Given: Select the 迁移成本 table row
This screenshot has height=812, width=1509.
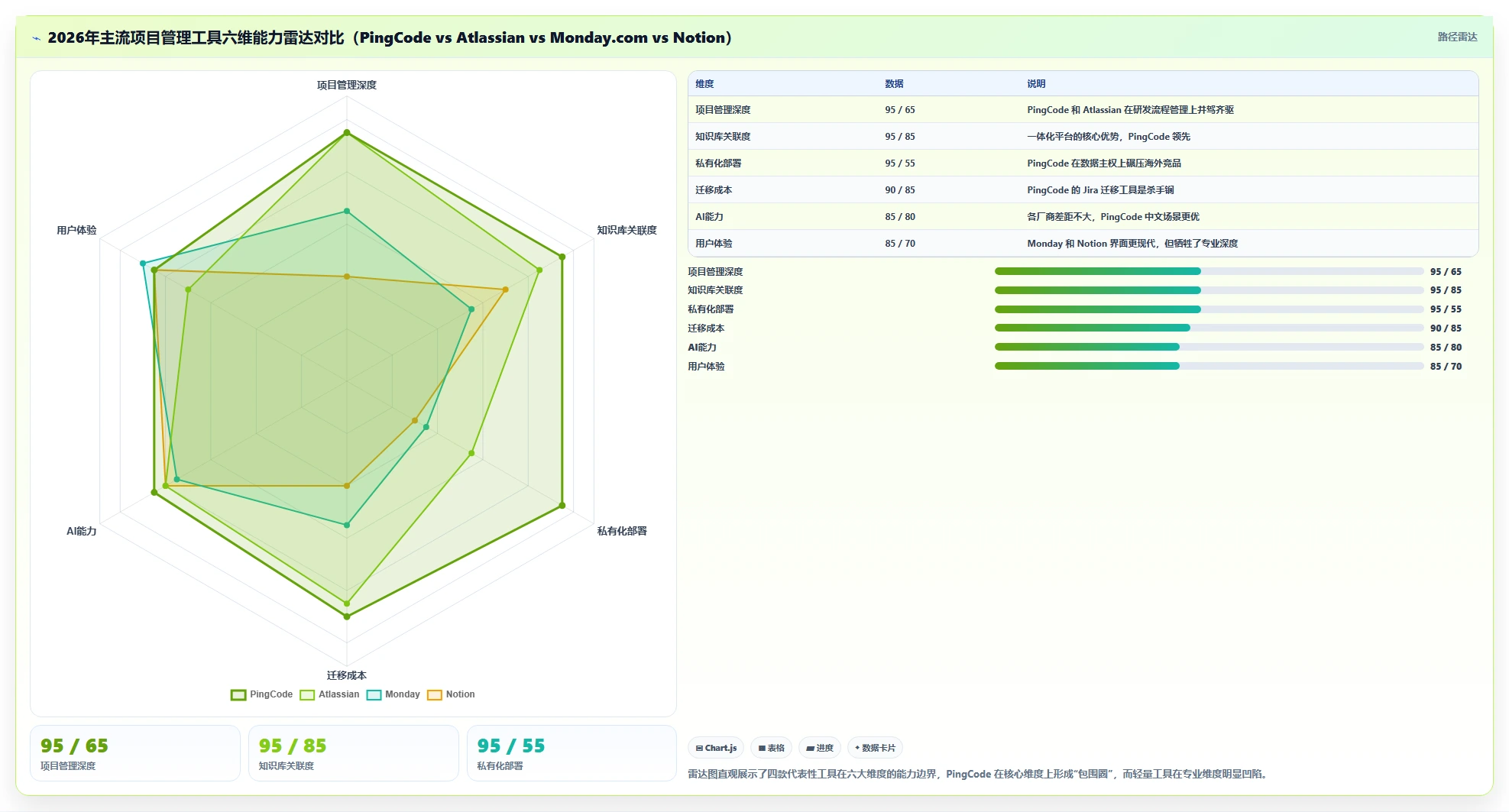Looking at the screenshot, I should click(1083, 190).
